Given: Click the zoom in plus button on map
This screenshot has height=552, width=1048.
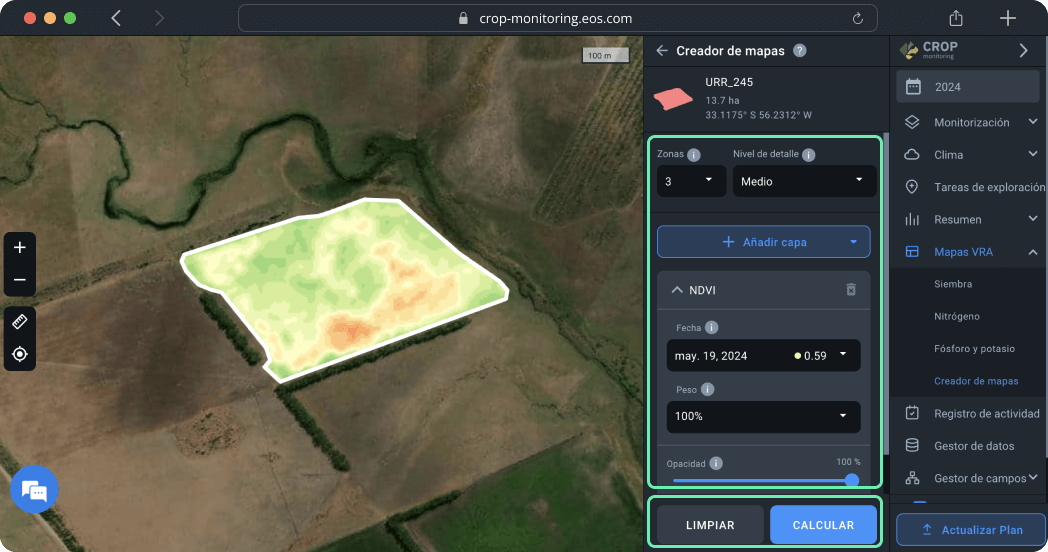Looking at the screenshot, I should [x=20, y=247].
